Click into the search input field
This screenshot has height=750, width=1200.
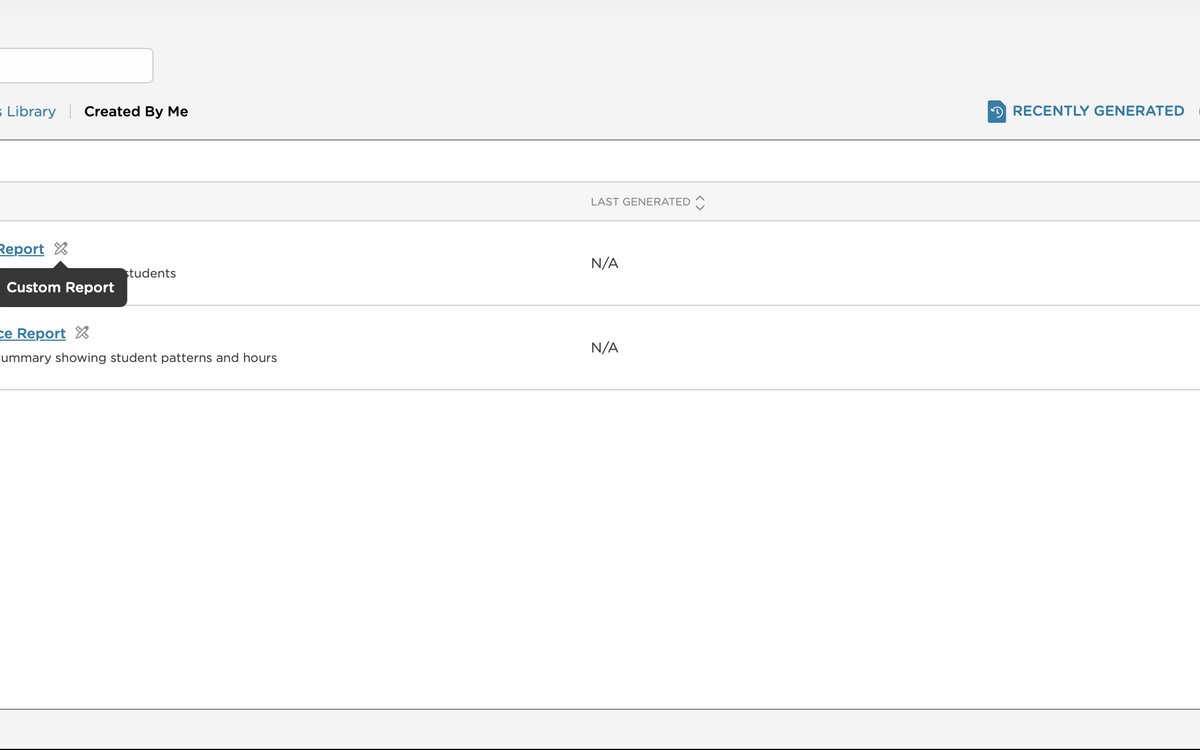coord(76,65)
